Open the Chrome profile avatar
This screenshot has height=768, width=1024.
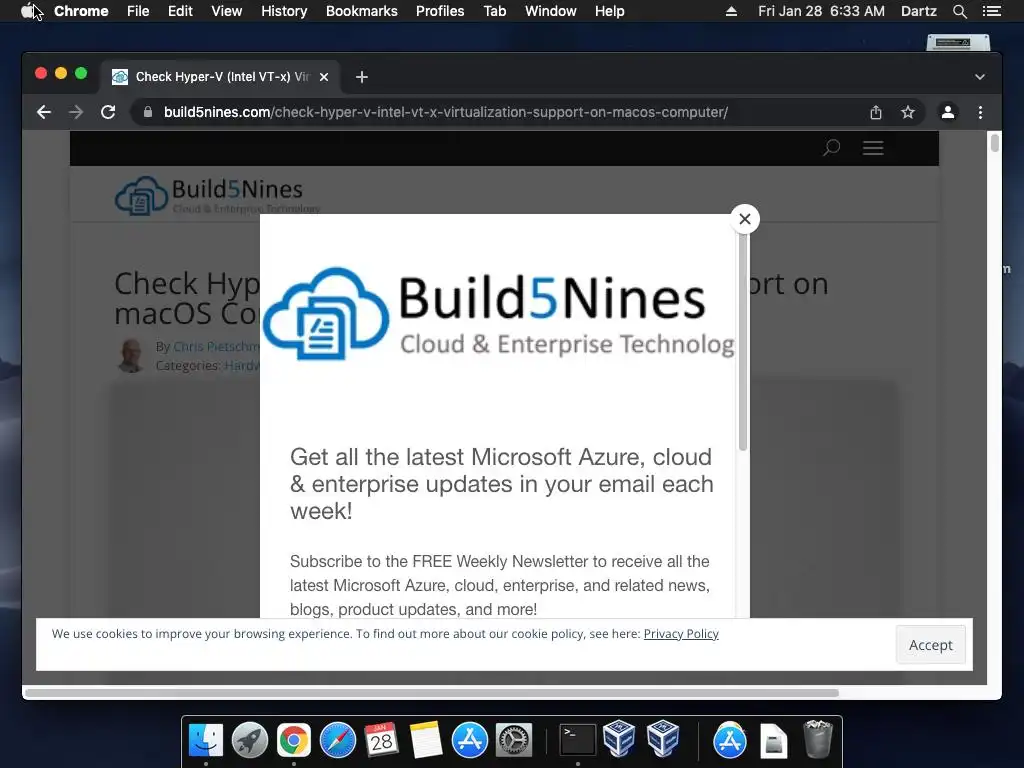(948, 112)
